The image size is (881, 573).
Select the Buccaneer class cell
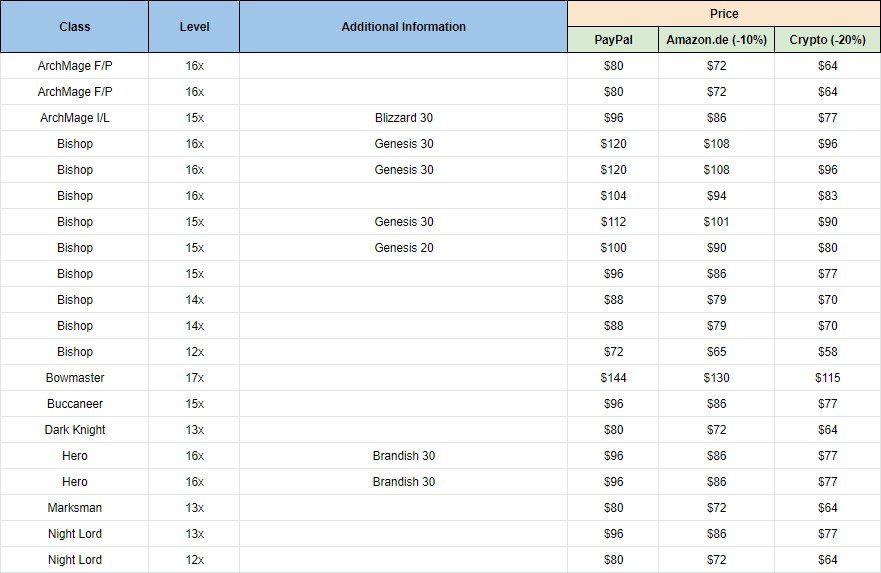[75, 404]
